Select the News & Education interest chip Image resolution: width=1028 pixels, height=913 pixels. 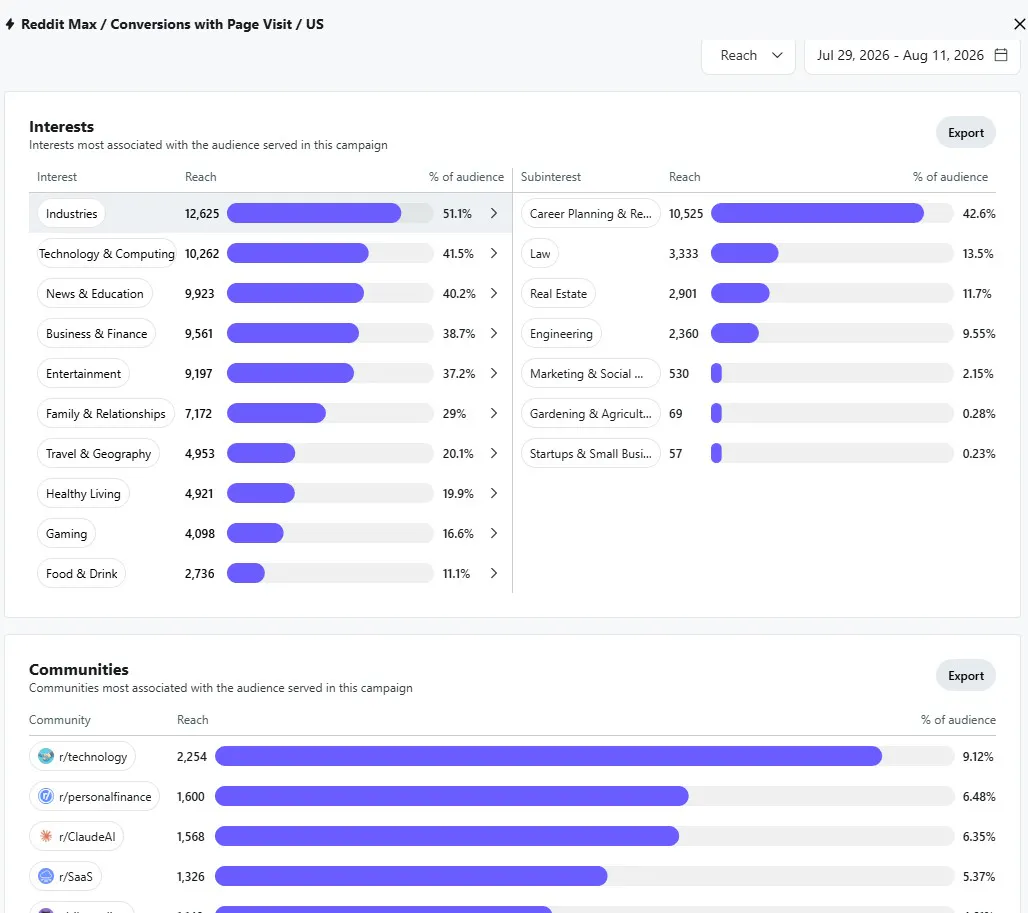click(94, 294)
